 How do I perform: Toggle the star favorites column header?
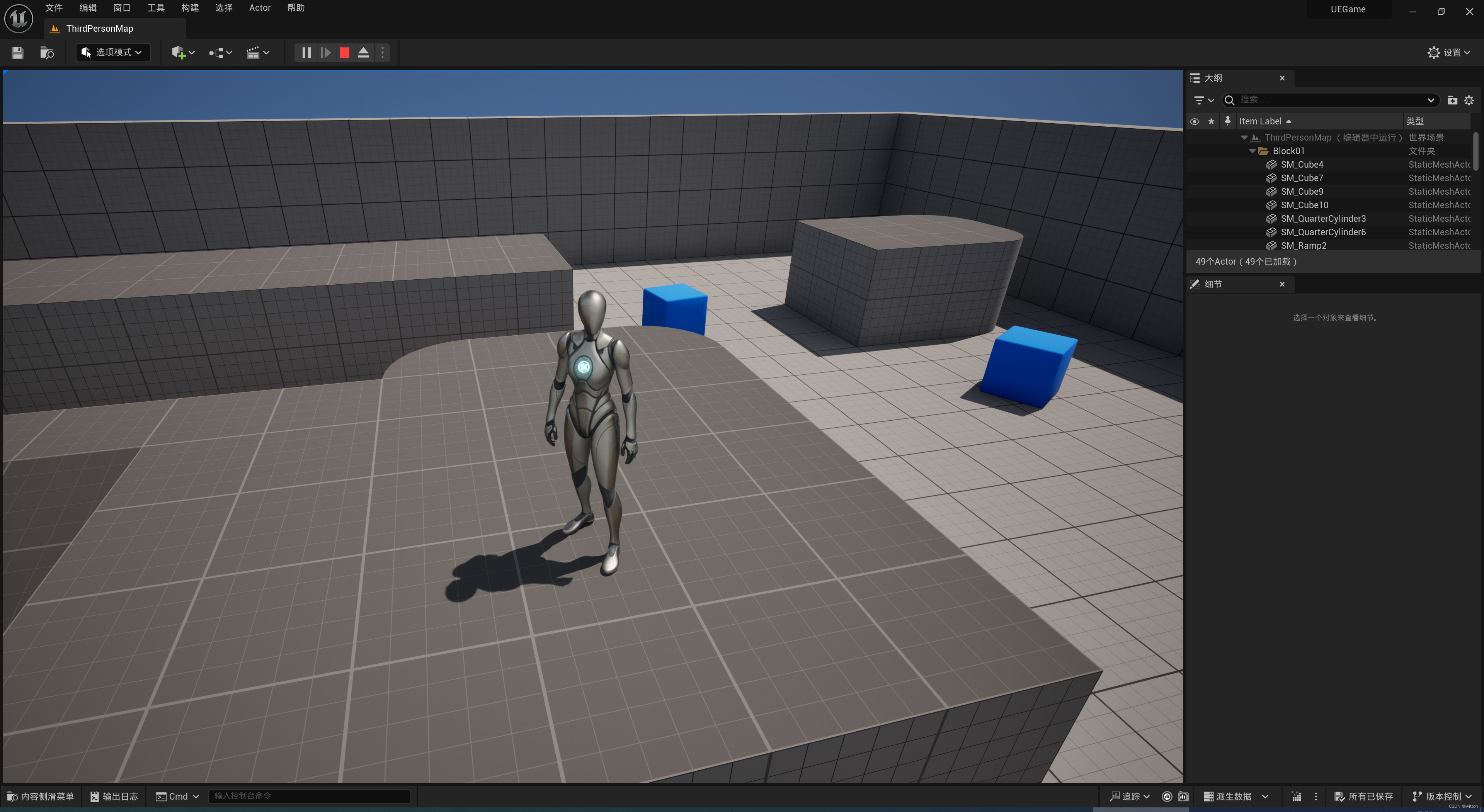coord(1211,122)
